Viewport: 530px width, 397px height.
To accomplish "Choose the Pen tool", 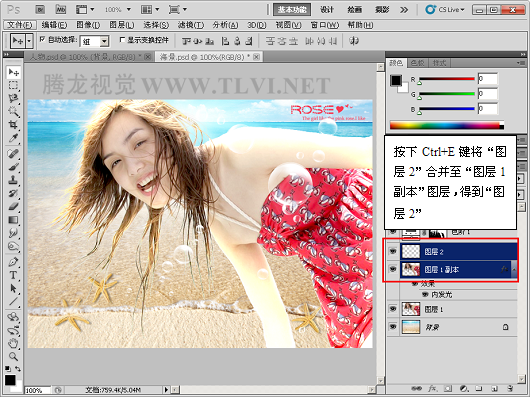I will [x=13, y=262].
